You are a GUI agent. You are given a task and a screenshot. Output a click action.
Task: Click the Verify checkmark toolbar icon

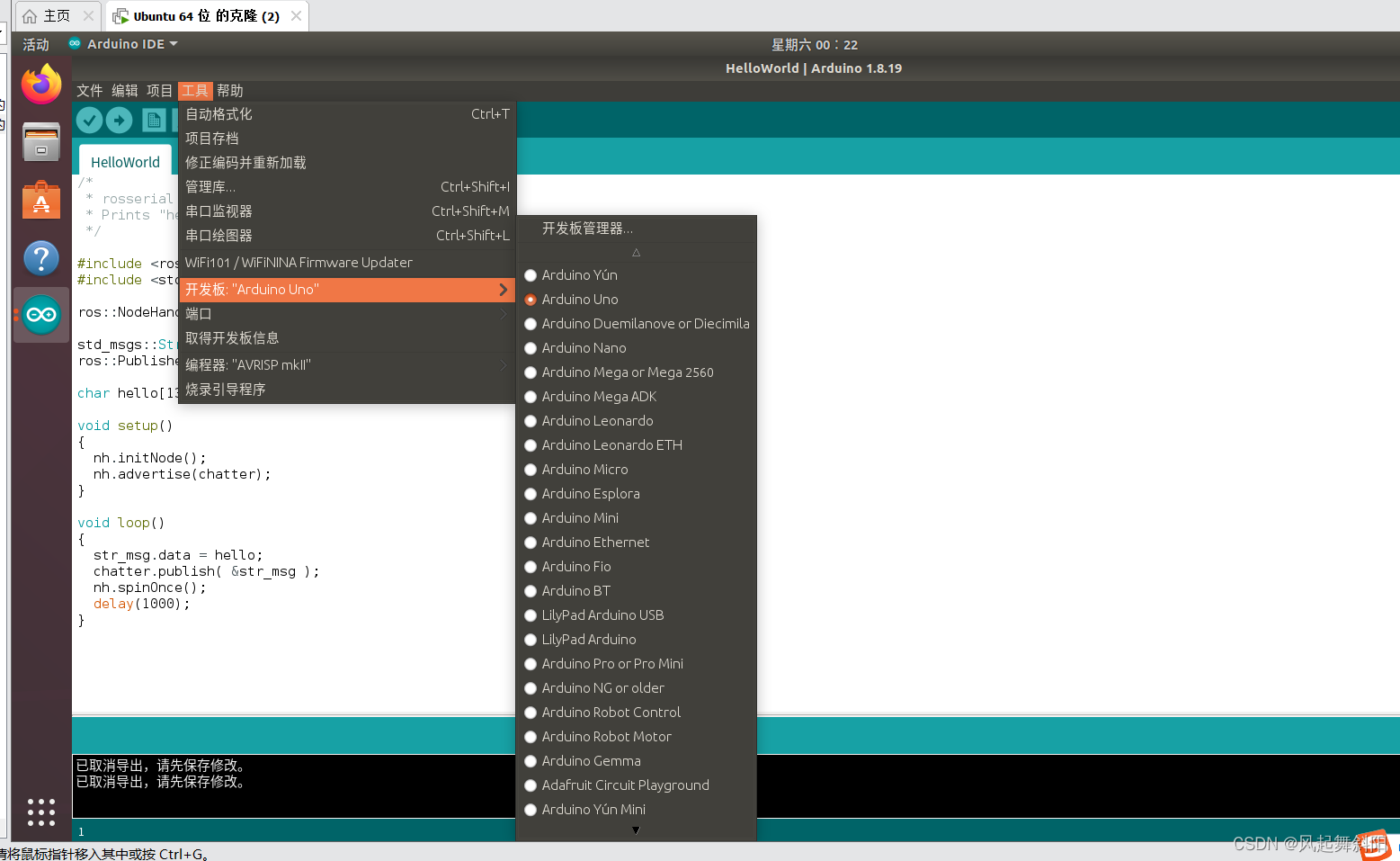point(89,120)
